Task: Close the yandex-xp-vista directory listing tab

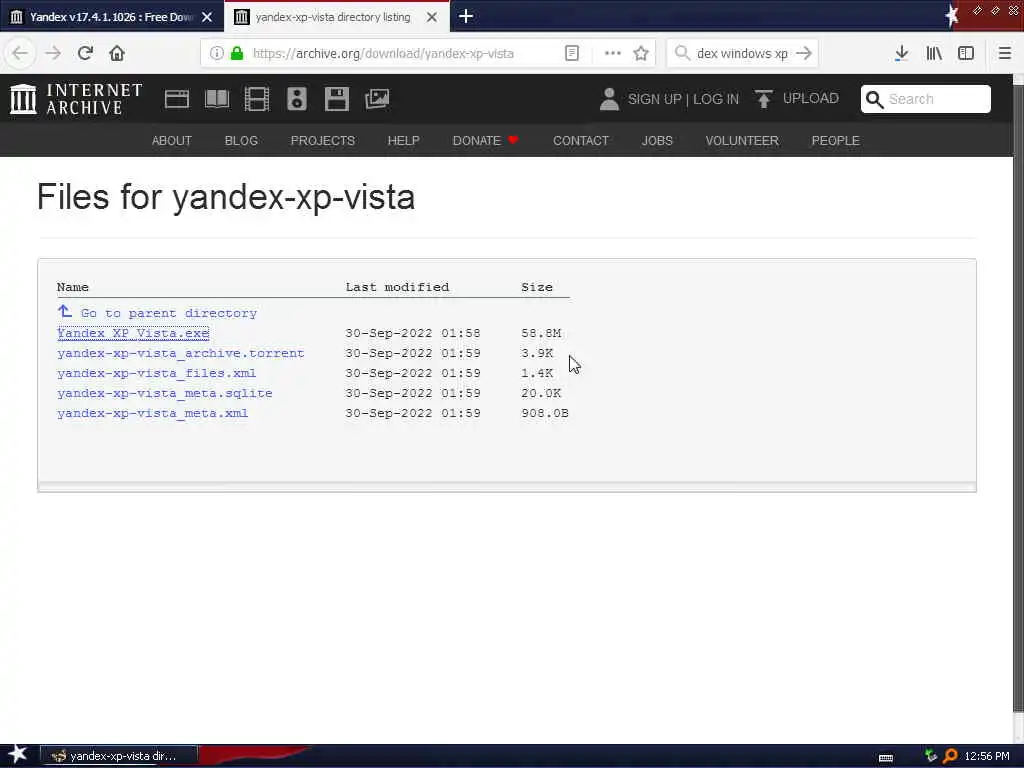Action: (x=432, y=17)
